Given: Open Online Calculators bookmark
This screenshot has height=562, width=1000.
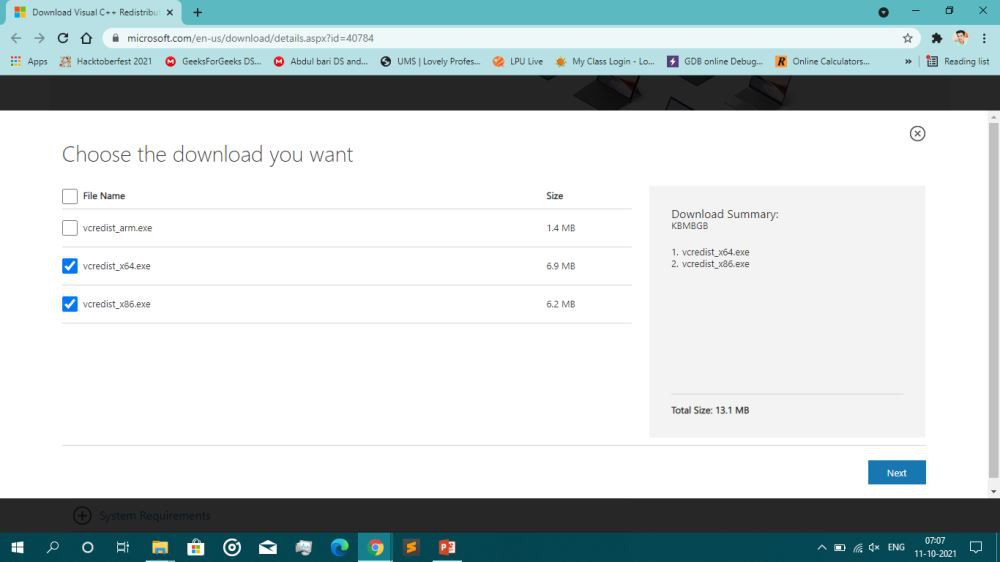Looking at the screenshot, I should tap(823, 61).
